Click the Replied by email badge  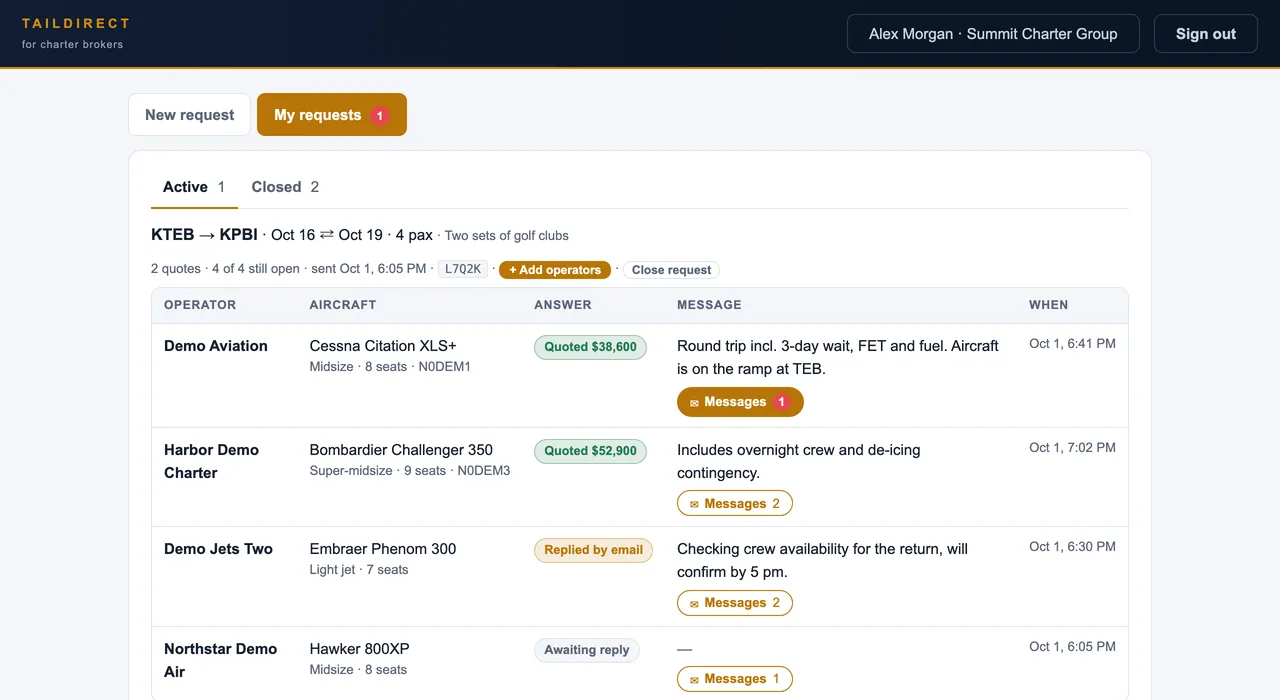tap(593, 550)
